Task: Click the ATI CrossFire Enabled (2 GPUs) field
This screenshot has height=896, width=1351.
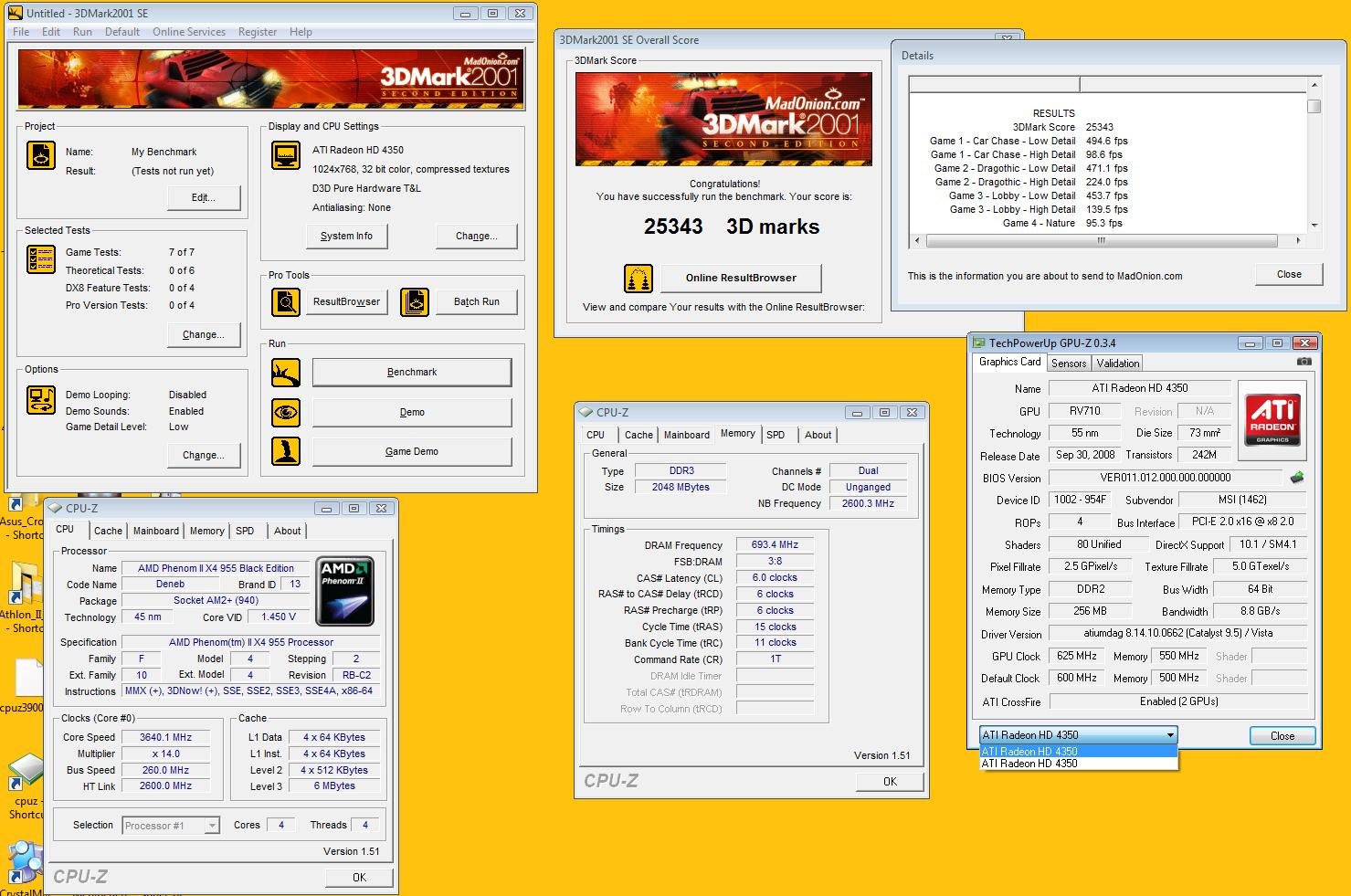Action: coord(1178,701)
